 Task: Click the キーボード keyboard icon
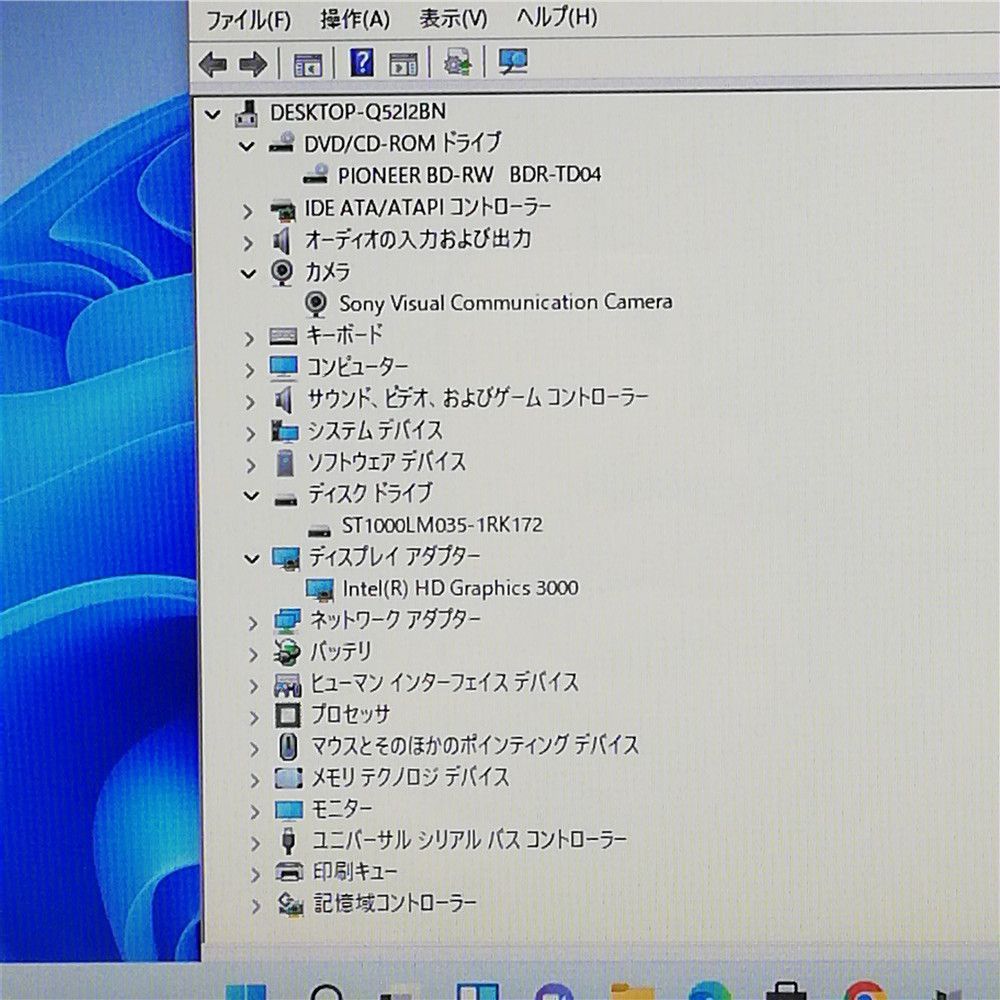[x=283, y=336]
